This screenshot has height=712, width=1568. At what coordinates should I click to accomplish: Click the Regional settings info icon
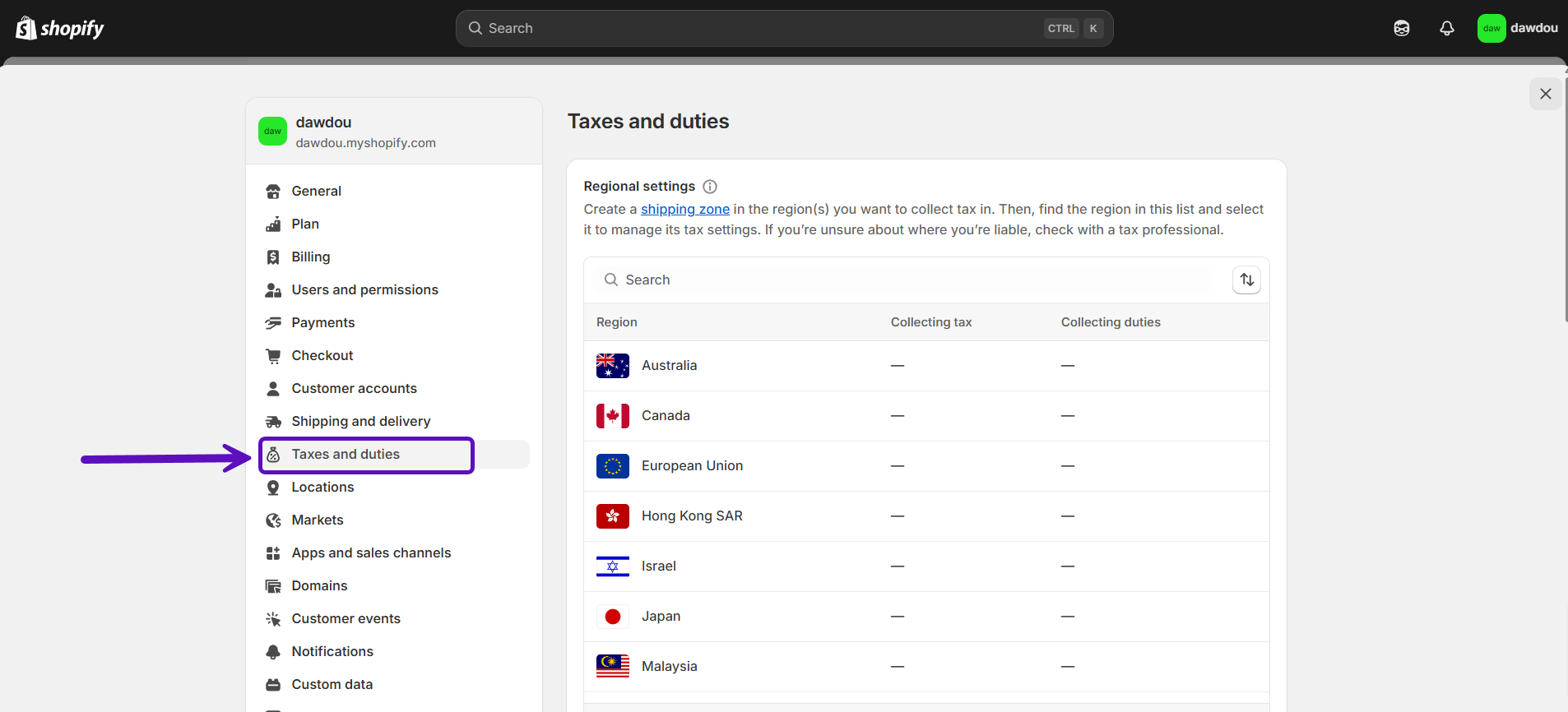[710, 187]
